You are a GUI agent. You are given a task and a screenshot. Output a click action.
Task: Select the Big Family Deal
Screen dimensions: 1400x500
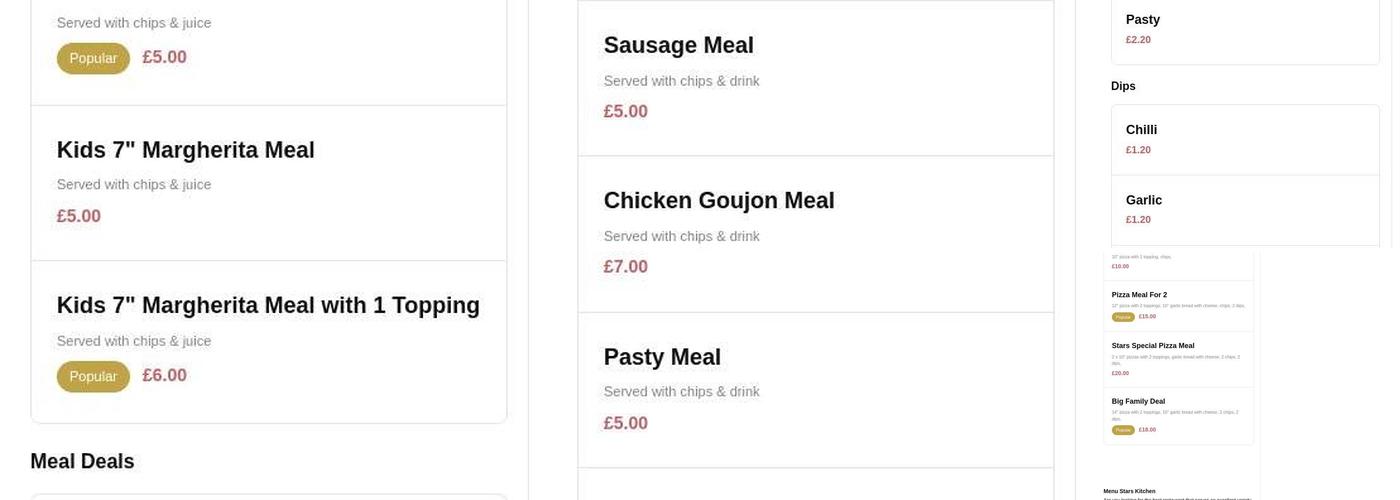point(1138,401)
